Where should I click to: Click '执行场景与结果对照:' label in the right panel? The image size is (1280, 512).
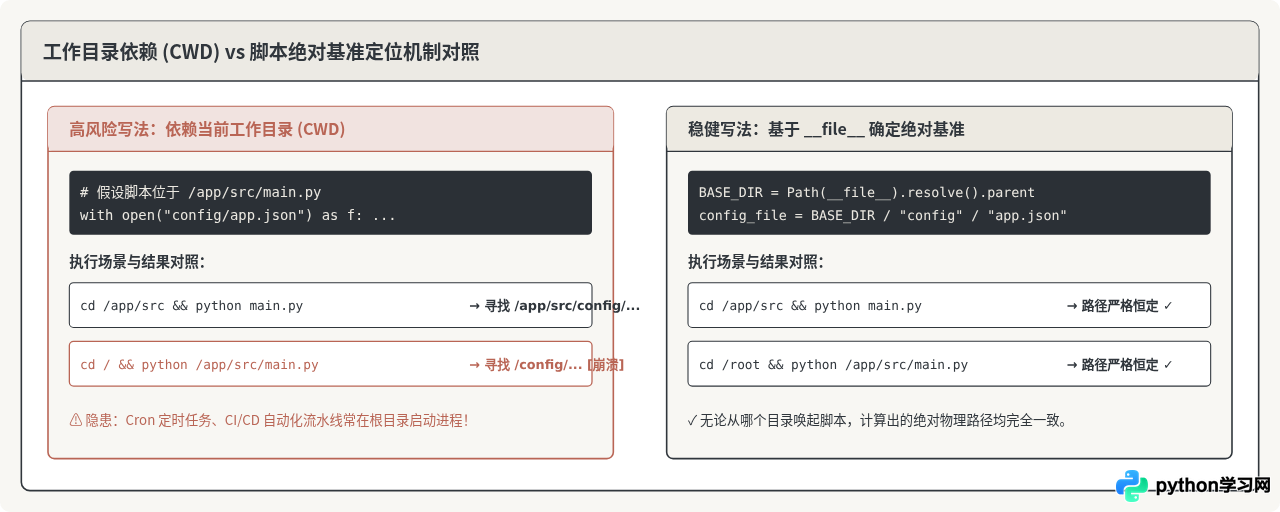coord(756,262)
